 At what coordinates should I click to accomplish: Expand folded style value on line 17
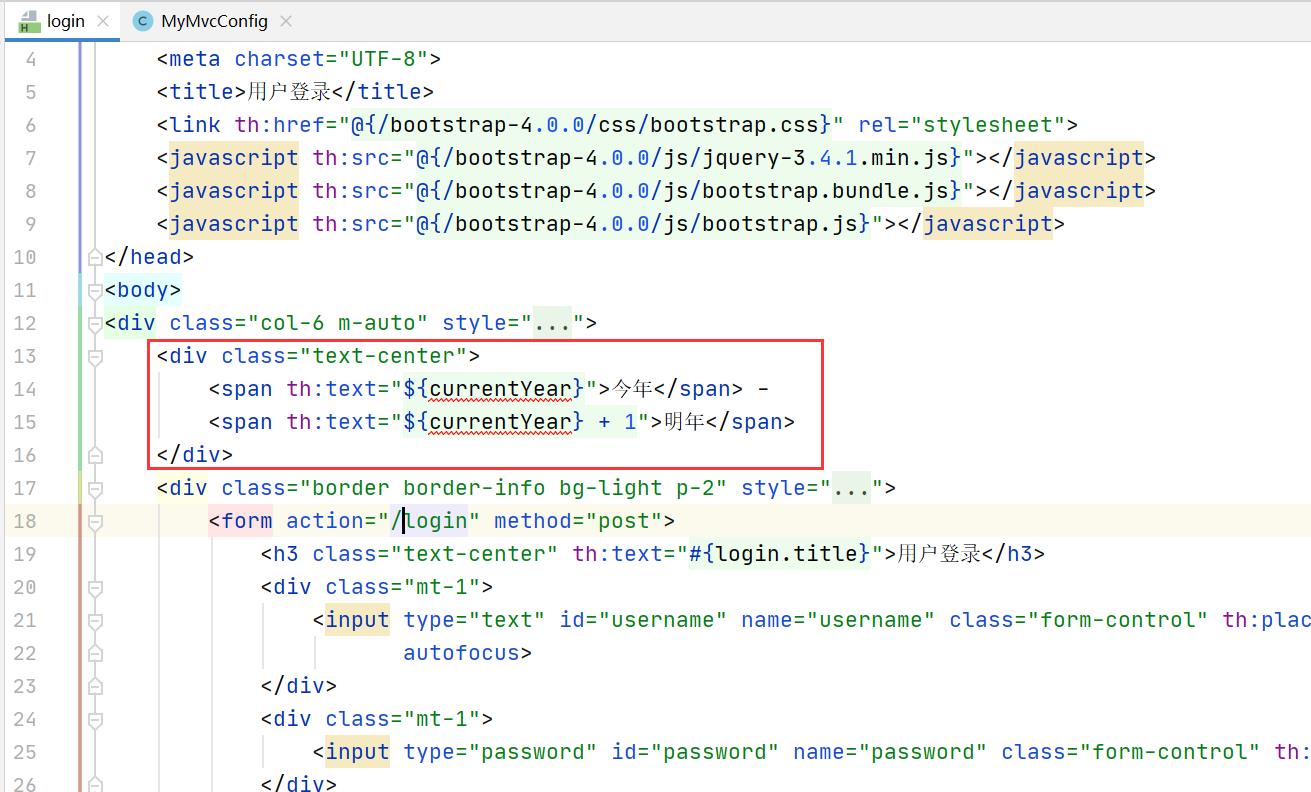click(x=852, y=488)
